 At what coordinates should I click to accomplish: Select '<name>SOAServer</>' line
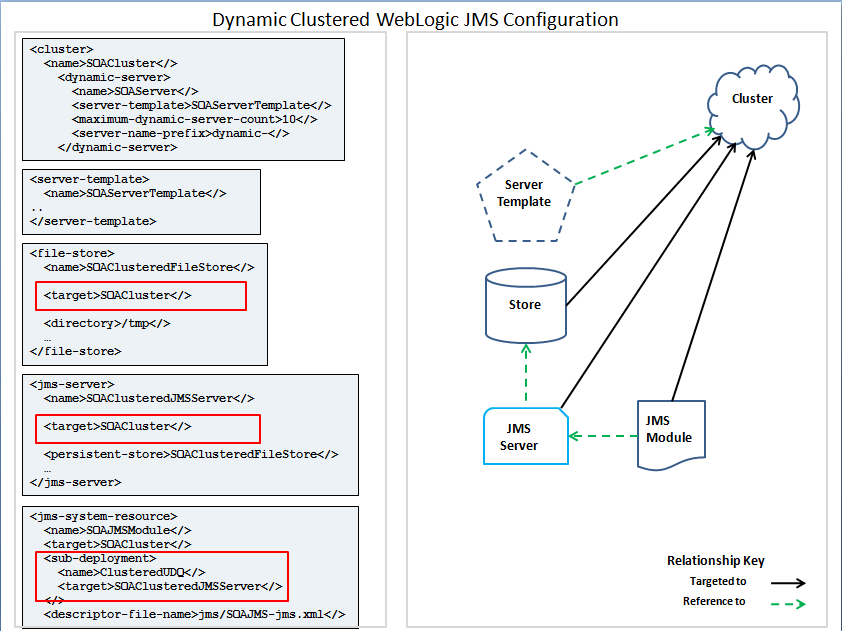coord(135,91)
